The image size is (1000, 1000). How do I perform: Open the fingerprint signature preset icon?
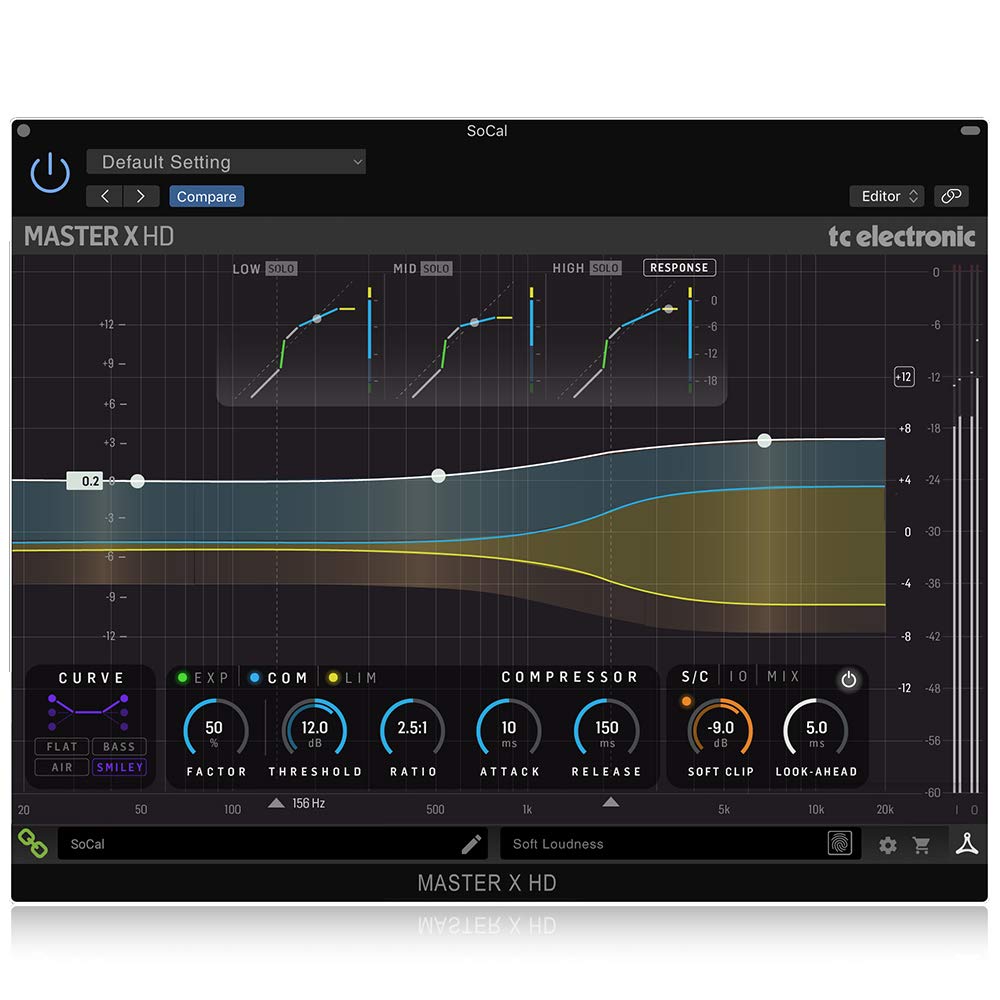[839, 843]
